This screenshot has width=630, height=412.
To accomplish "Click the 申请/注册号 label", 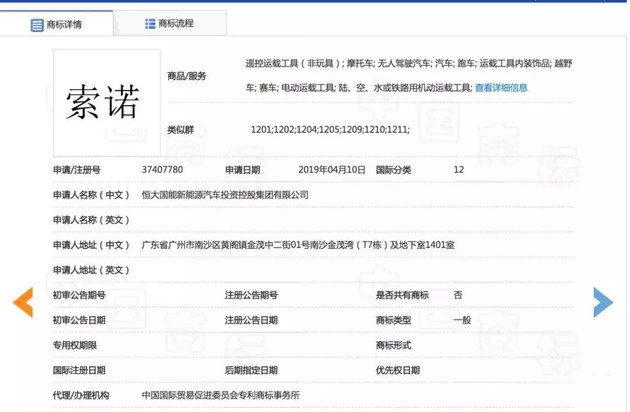I will (x=77, y=170).
